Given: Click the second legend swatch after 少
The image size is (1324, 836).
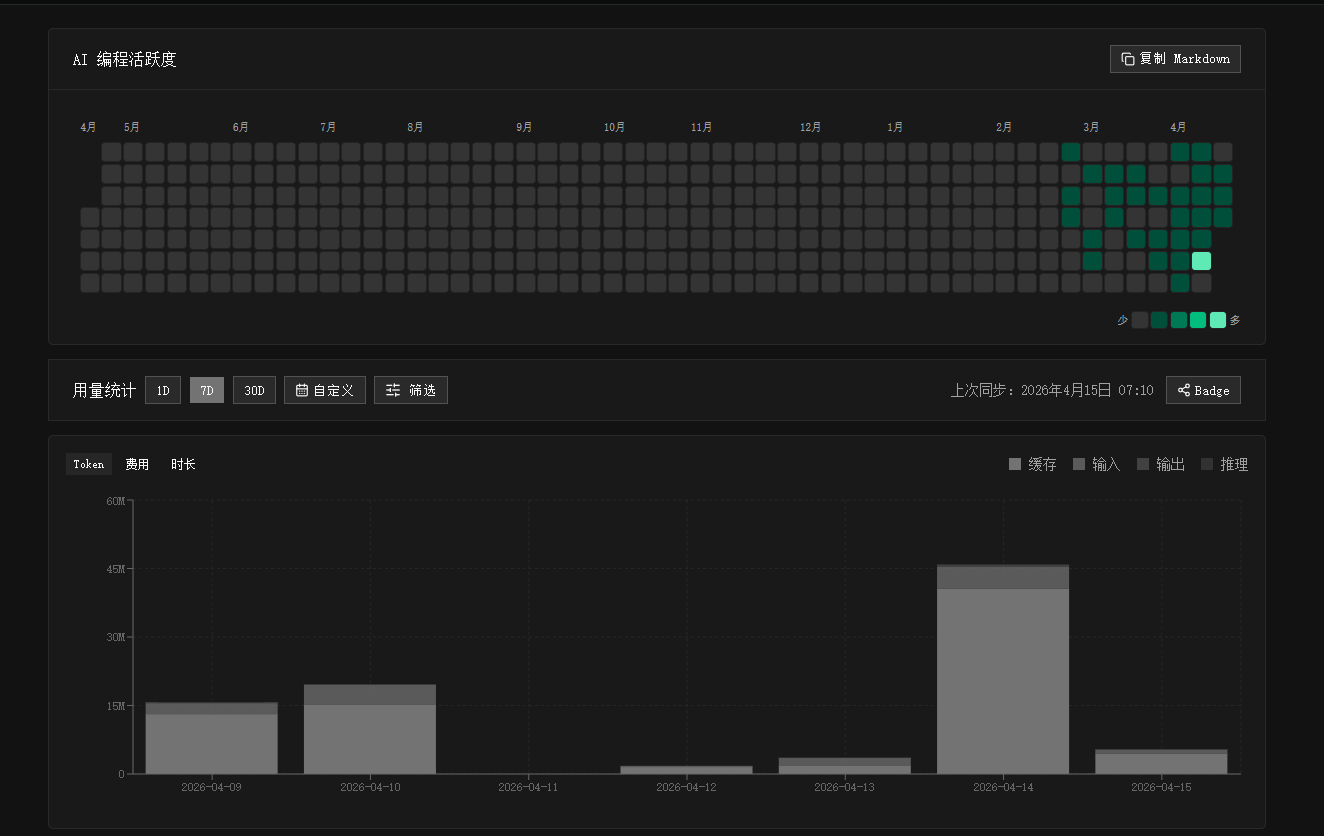Looking at the screenshot, I should 1159,320.
